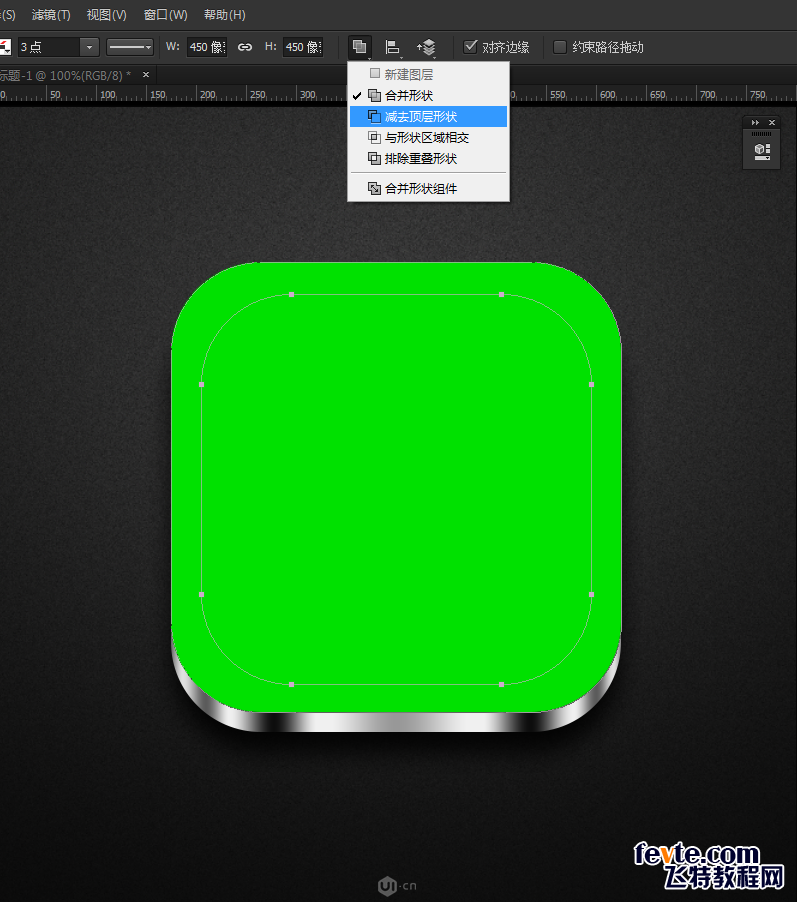The width and height of the screenshot is (797, 902).
Task: Click the path operations icon in options bar
Action: (360, 47)
